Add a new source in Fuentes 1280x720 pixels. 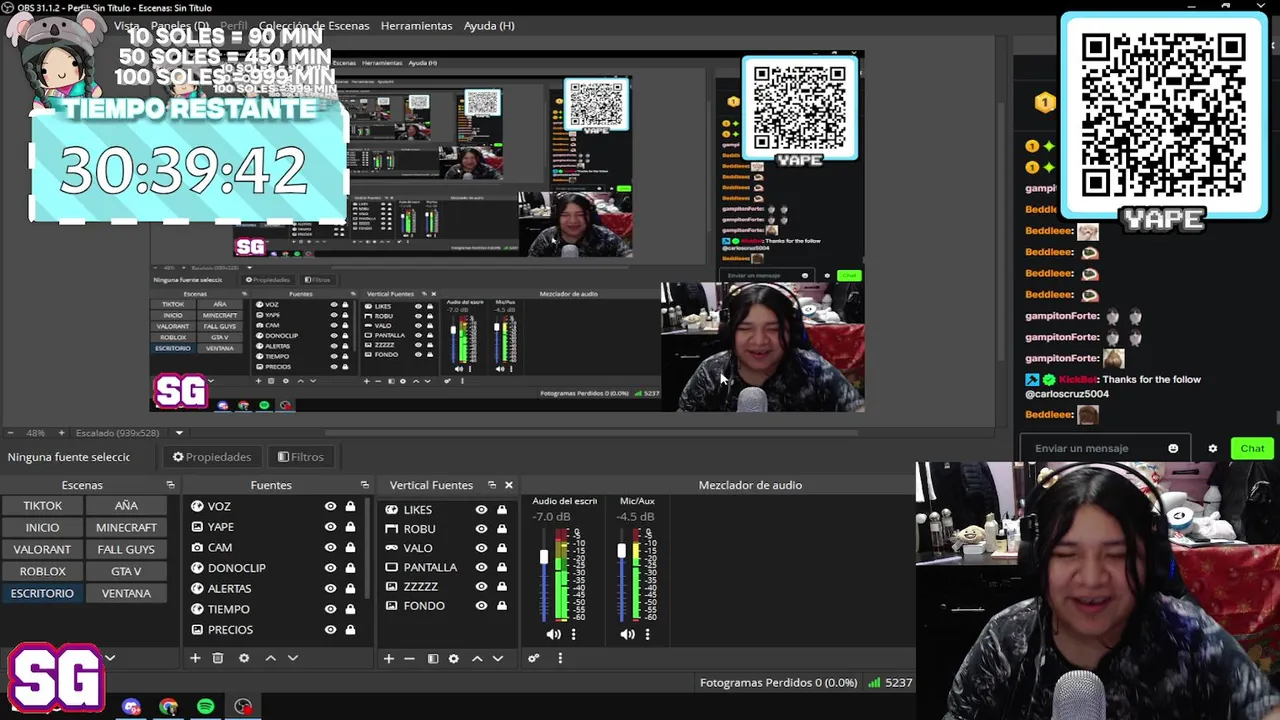coord(195,658)
